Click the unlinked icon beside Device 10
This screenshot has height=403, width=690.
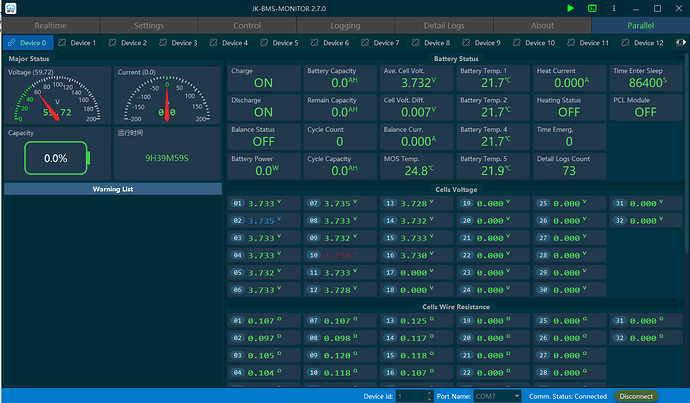tap(517, 43)
